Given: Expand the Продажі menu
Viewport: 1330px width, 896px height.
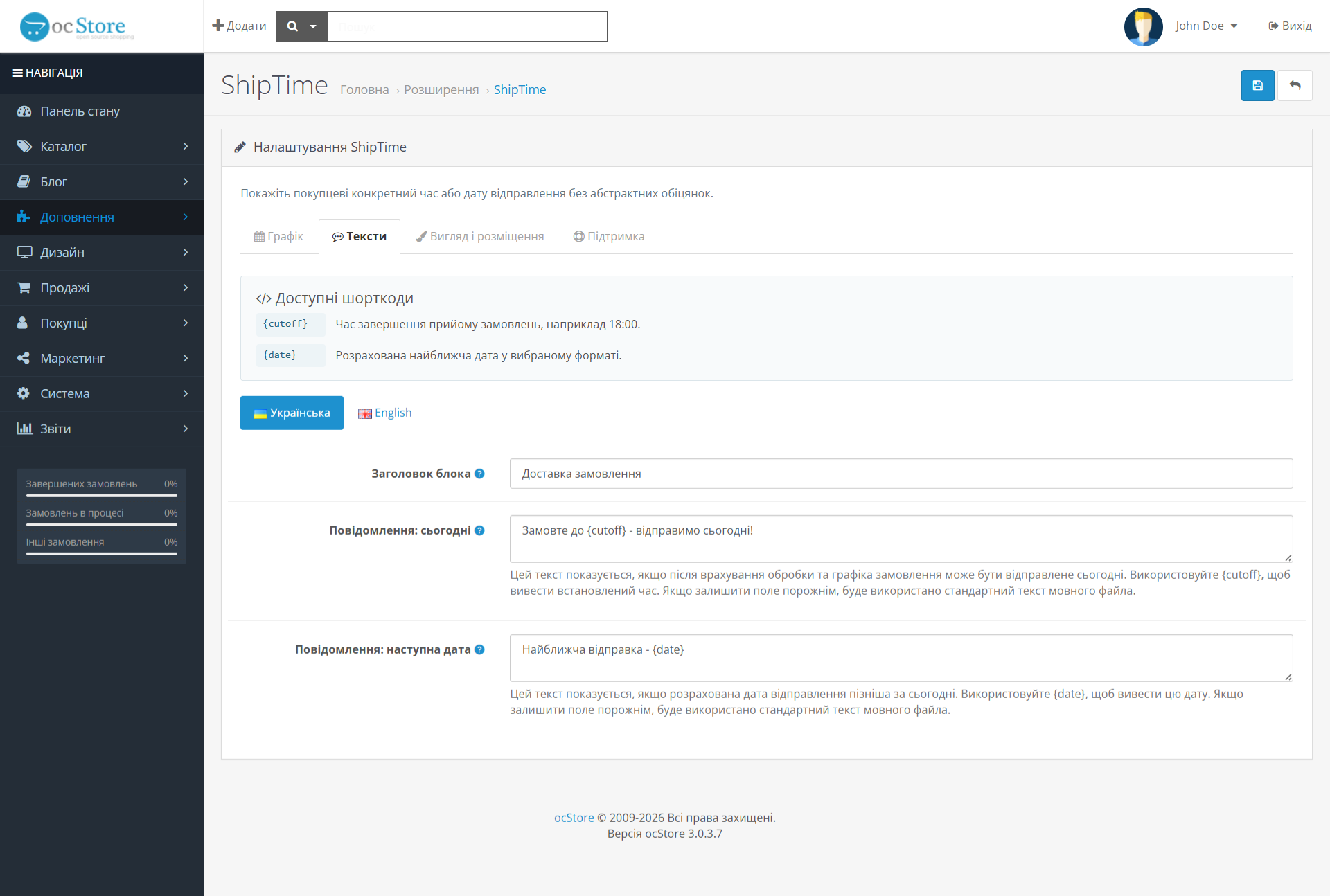Looking at the screenshot, I should (102, 288).
